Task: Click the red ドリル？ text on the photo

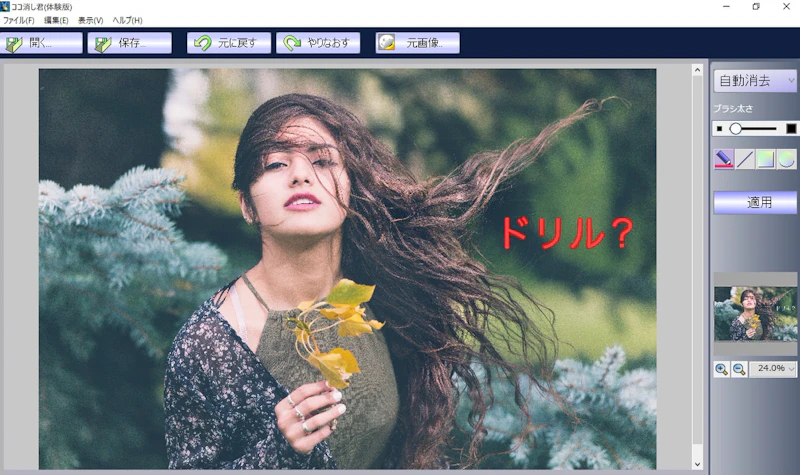Action: 566,233
